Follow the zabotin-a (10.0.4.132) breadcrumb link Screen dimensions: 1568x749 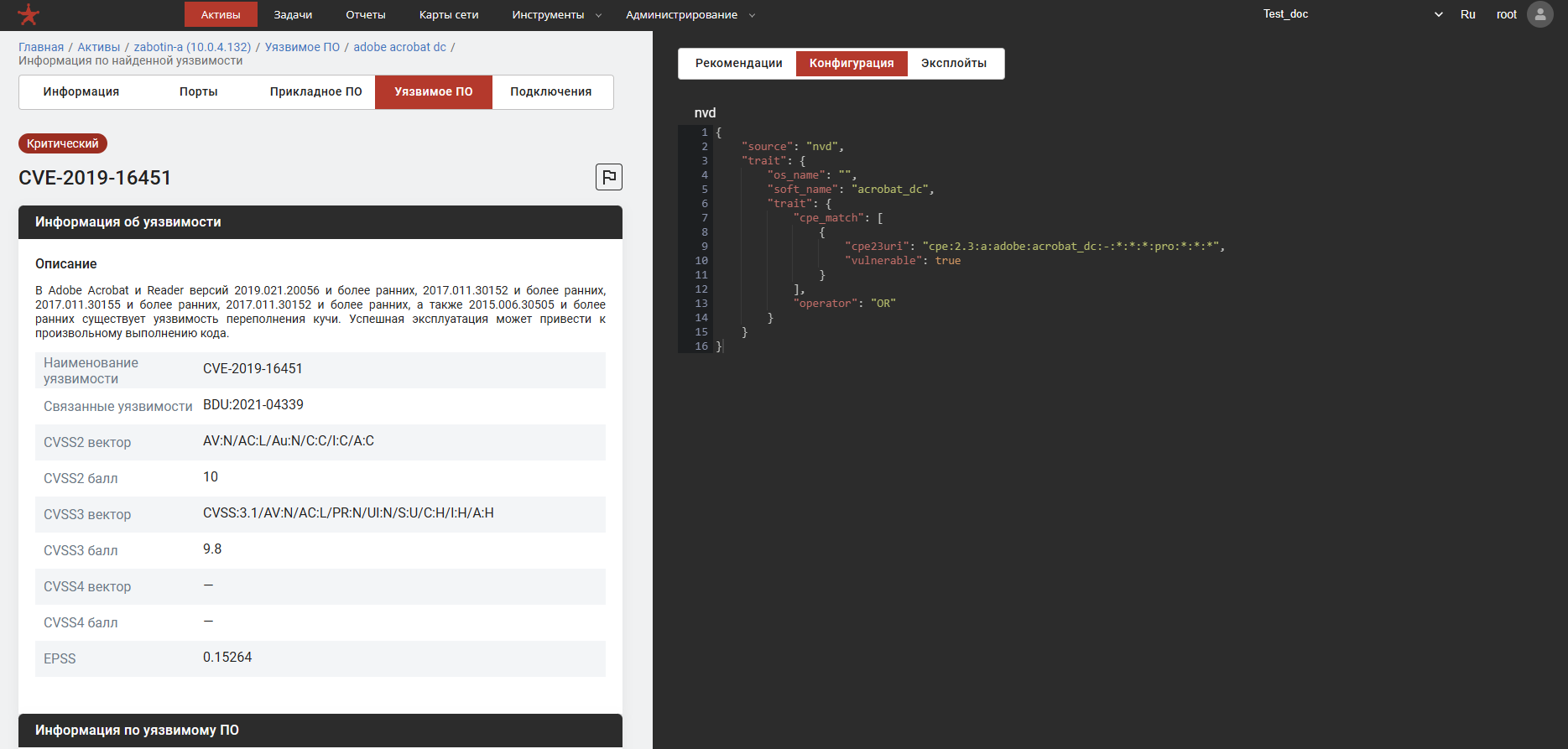[x=192, y=47]
